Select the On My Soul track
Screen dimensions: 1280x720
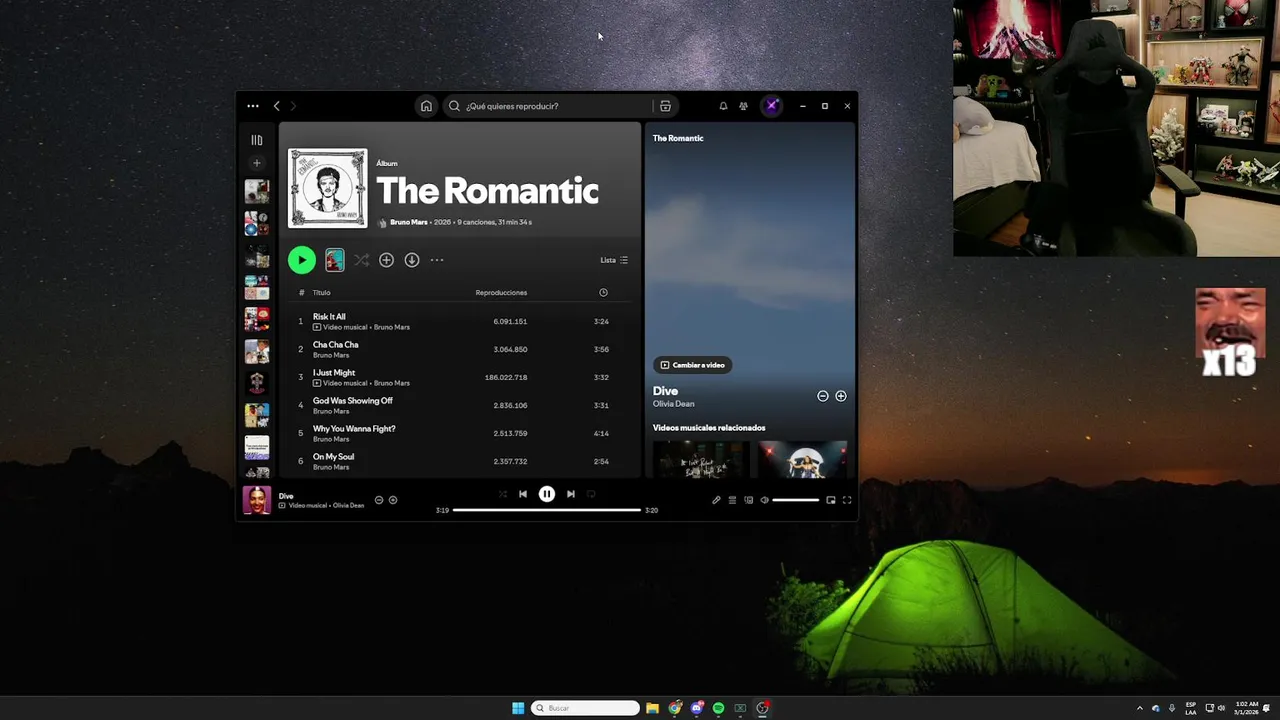(x=460, y=461)
